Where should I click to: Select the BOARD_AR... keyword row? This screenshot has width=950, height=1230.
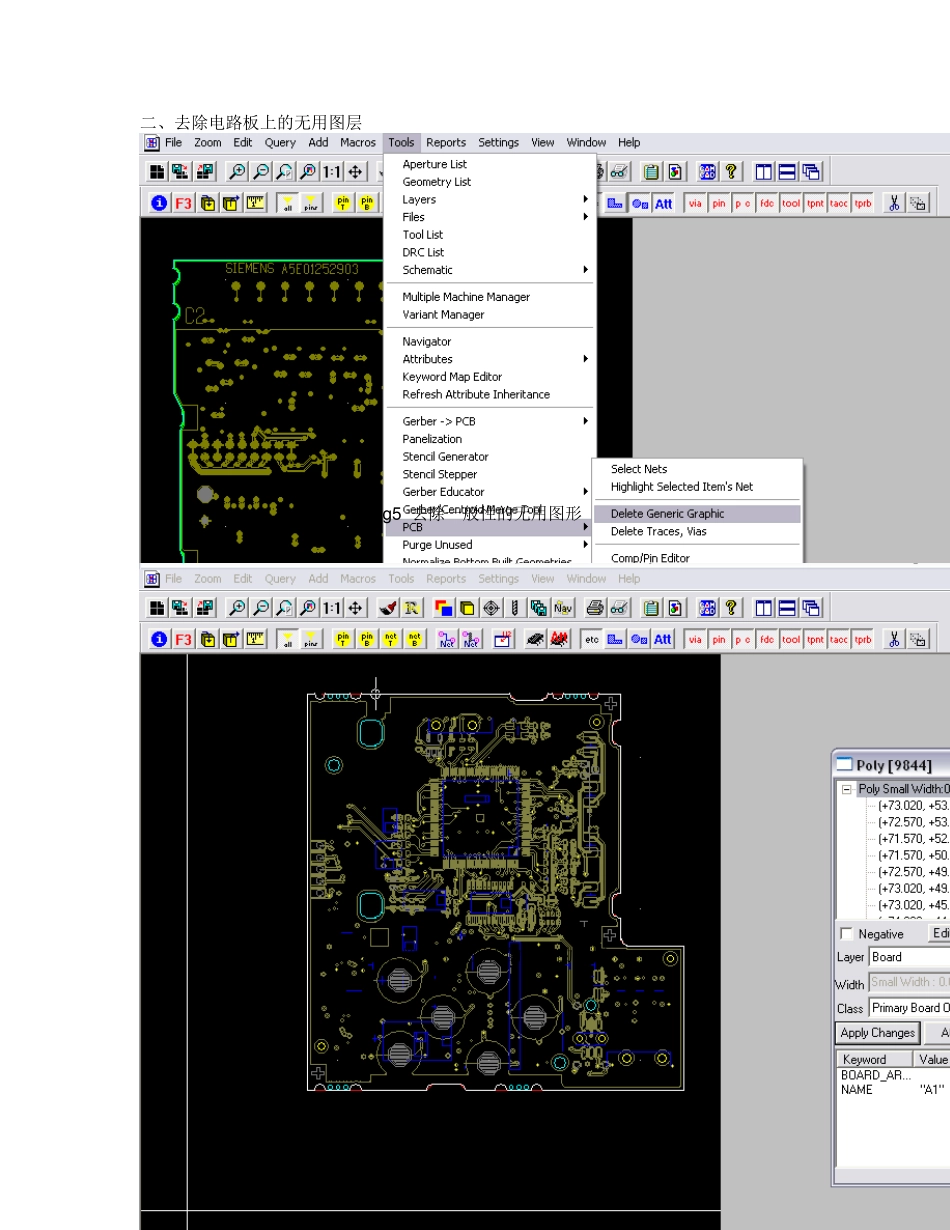pos(893,1076)
